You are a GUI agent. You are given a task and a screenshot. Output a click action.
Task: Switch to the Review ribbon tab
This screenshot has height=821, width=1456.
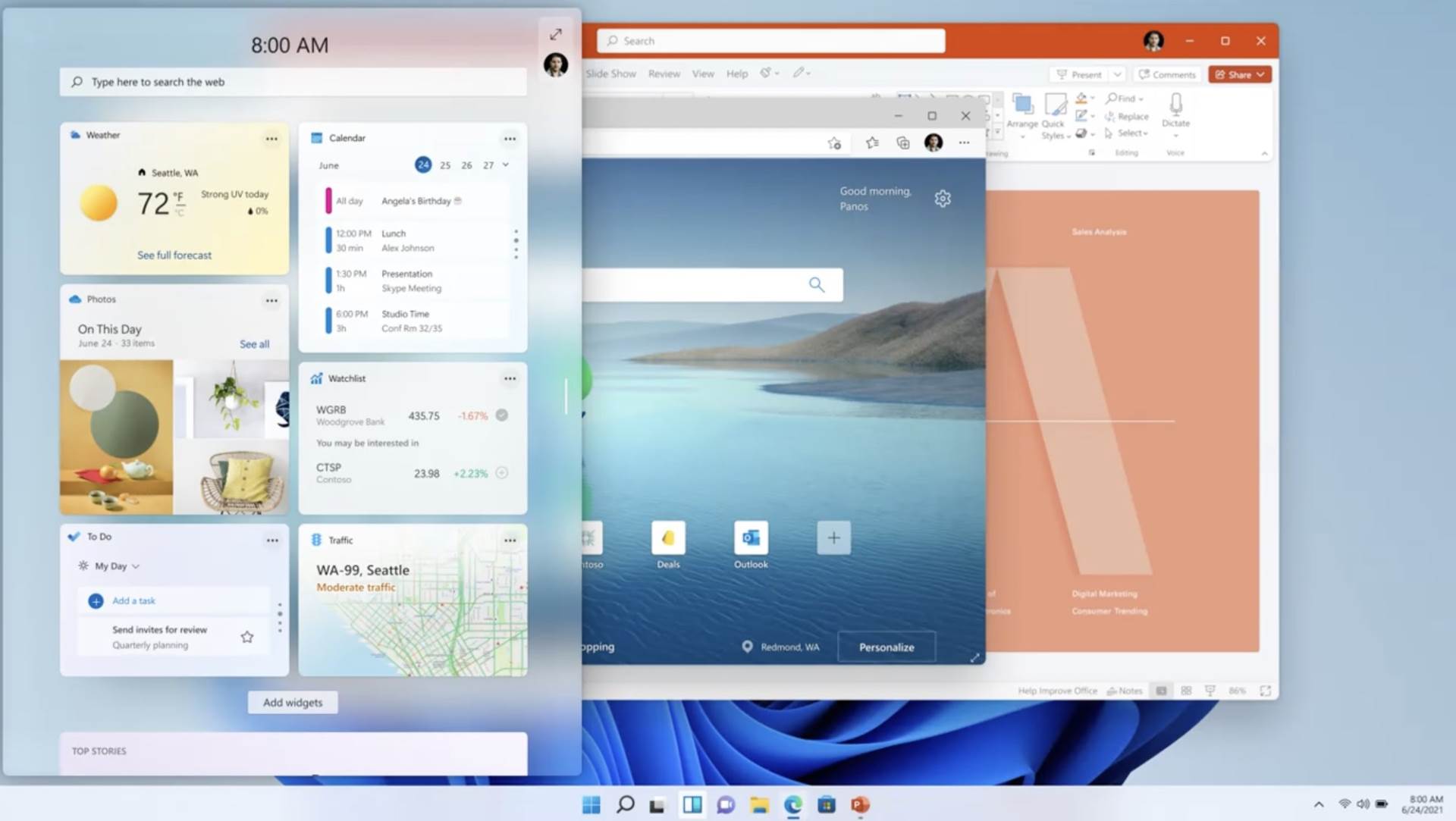(x=664, y=74)
